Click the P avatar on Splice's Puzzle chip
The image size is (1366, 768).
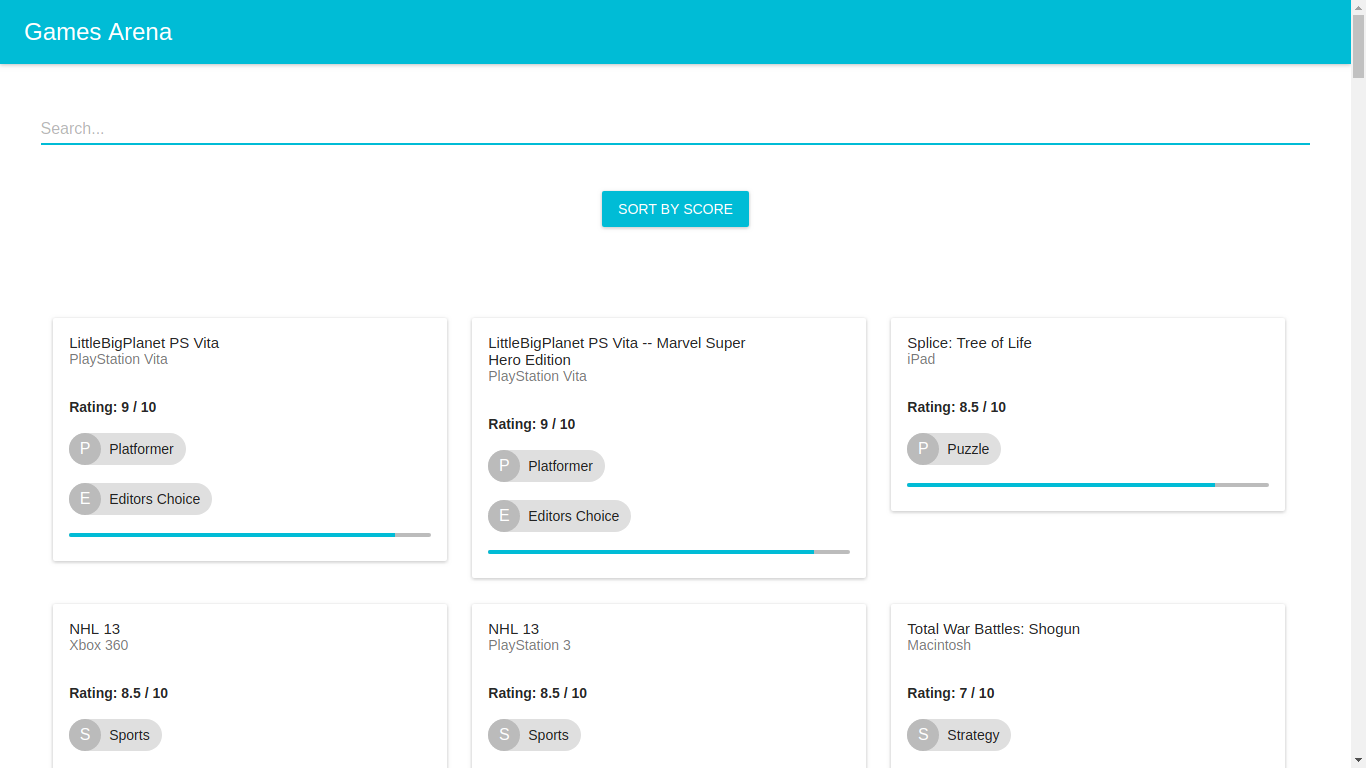click(x=923, y=449)
